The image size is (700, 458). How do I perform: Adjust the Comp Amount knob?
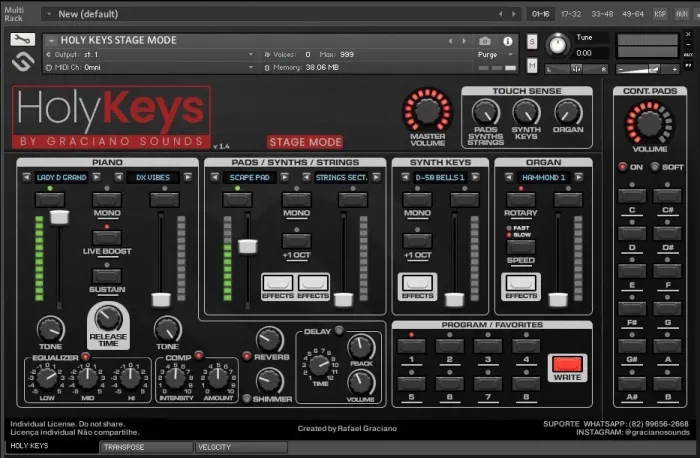[218, 379]
